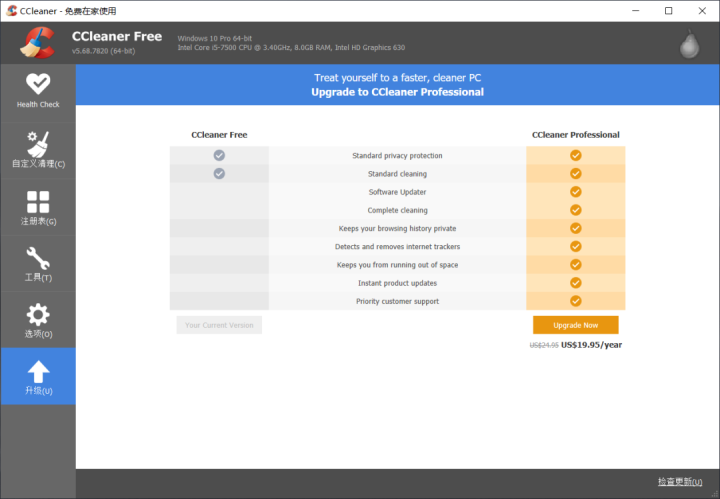Viewport: 720px width, 499px height.
Task: Click the v5.68.7820 version text
Action: [103, 51]
